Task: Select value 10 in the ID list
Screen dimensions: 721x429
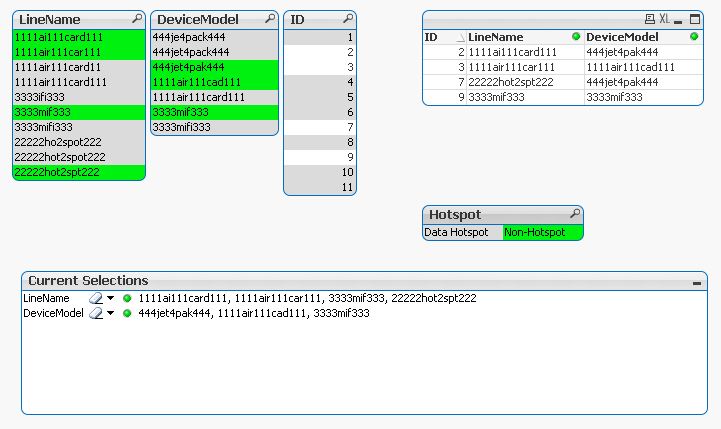Action: point(320,172)
